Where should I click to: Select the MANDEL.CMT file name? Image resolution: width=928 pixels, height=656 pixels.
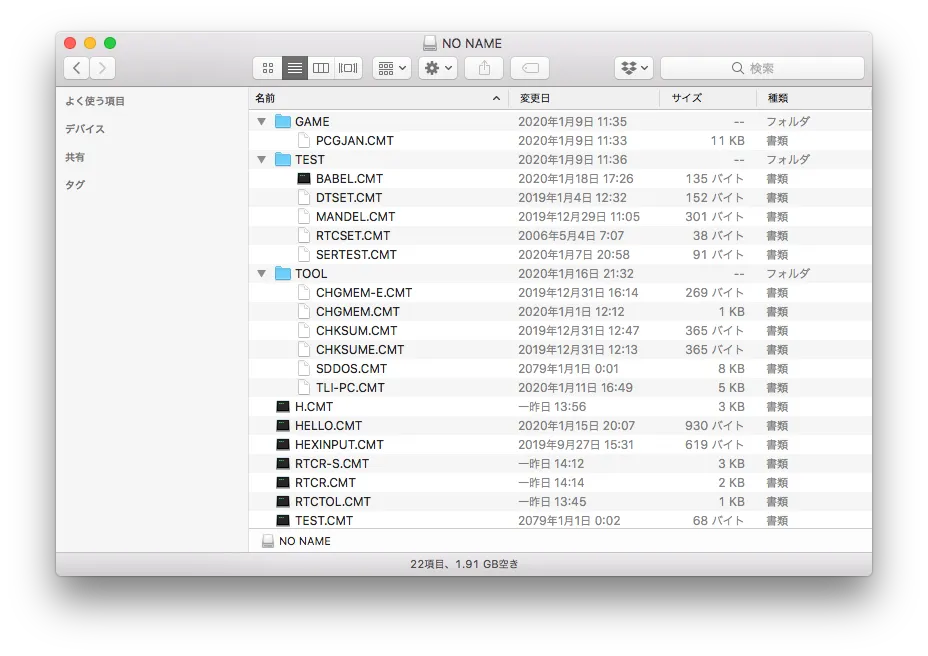(x=355, y=217)
